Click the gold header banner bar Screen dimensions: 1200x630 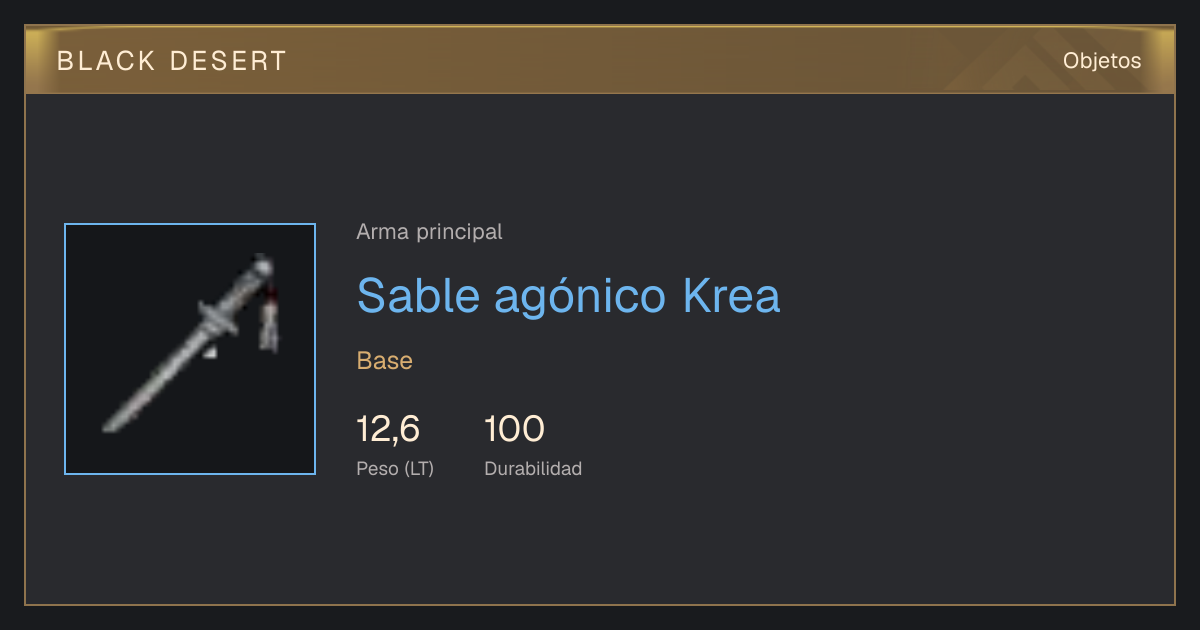(600, 60)
